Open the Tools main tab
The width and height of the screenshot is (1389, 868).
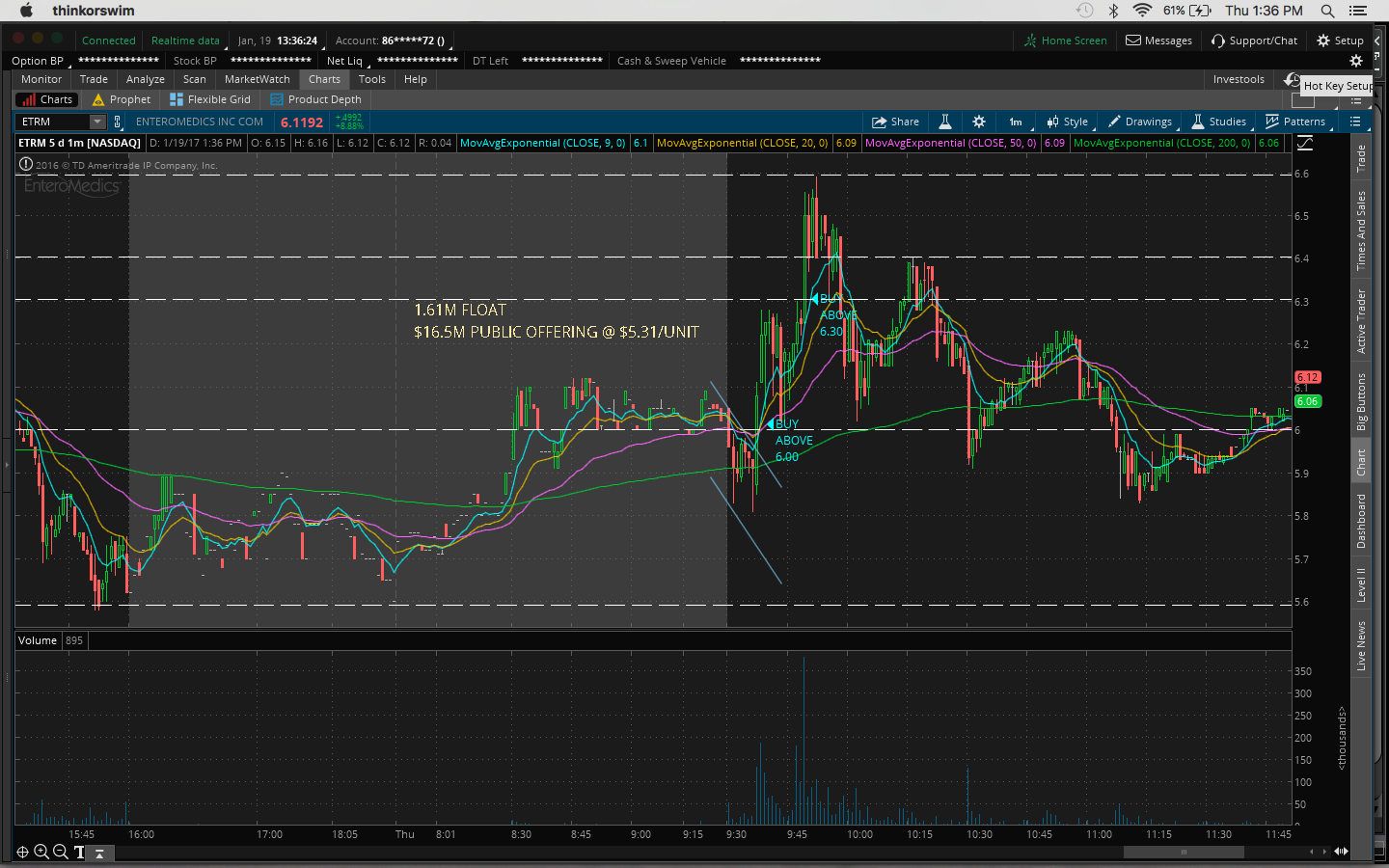(372, 79)
